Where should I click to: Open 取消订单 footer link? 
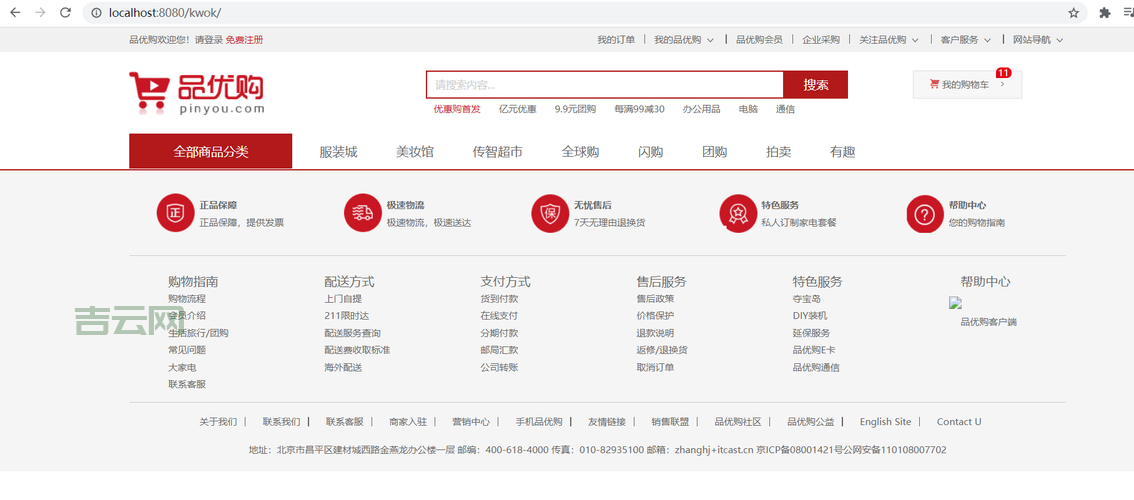click(x=656, y=367)
